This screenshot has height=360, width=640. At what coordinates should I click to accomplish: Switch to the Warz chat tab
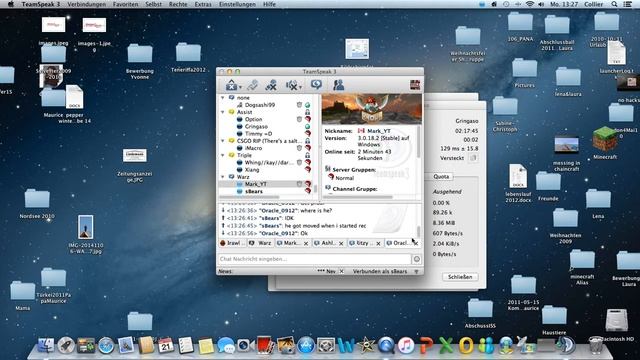(x=261, y=243)
